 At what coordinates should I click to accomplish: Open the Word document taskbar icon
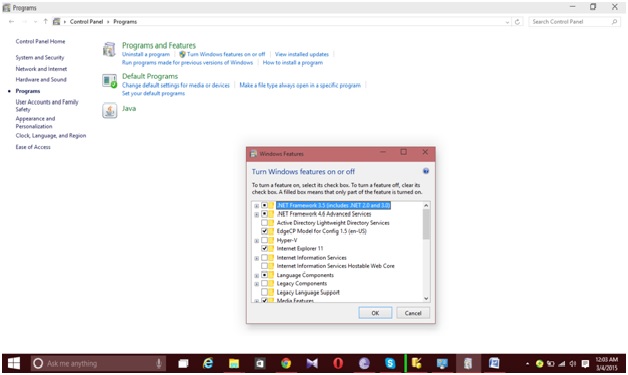tap(494, 363)
